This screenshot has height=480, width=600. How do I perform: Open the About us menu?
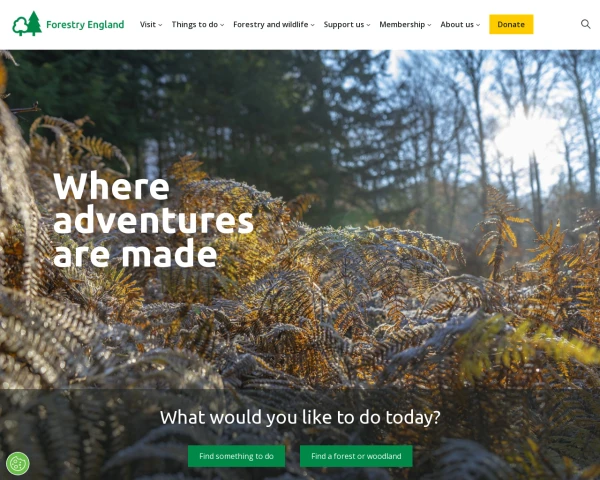coord(460,24)
